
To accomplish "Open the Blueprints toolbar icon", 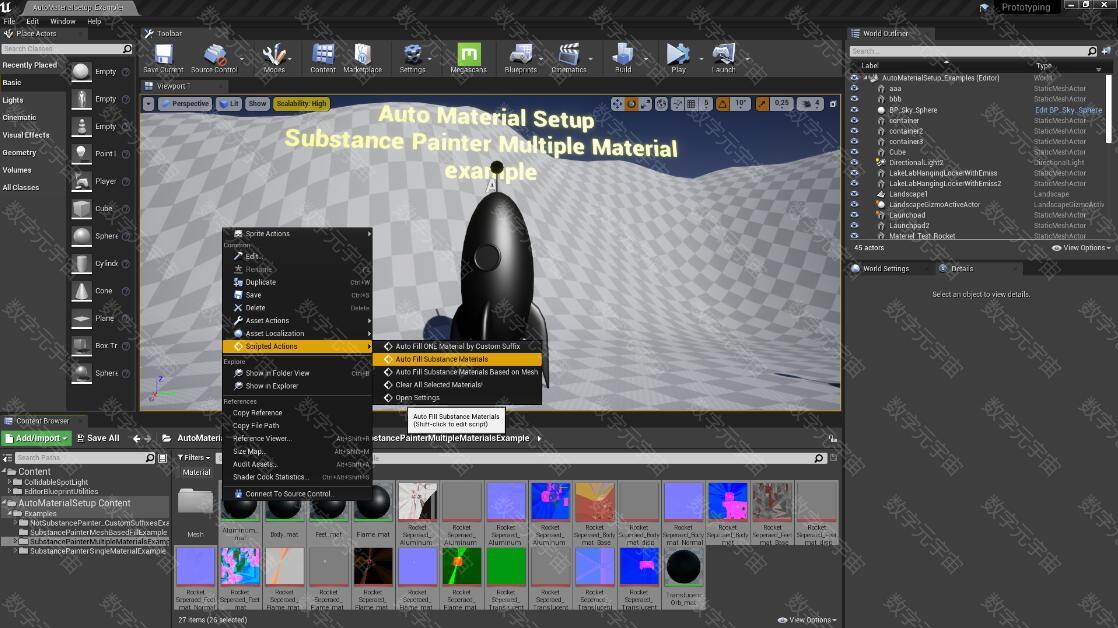I will (x=520, y=58).
